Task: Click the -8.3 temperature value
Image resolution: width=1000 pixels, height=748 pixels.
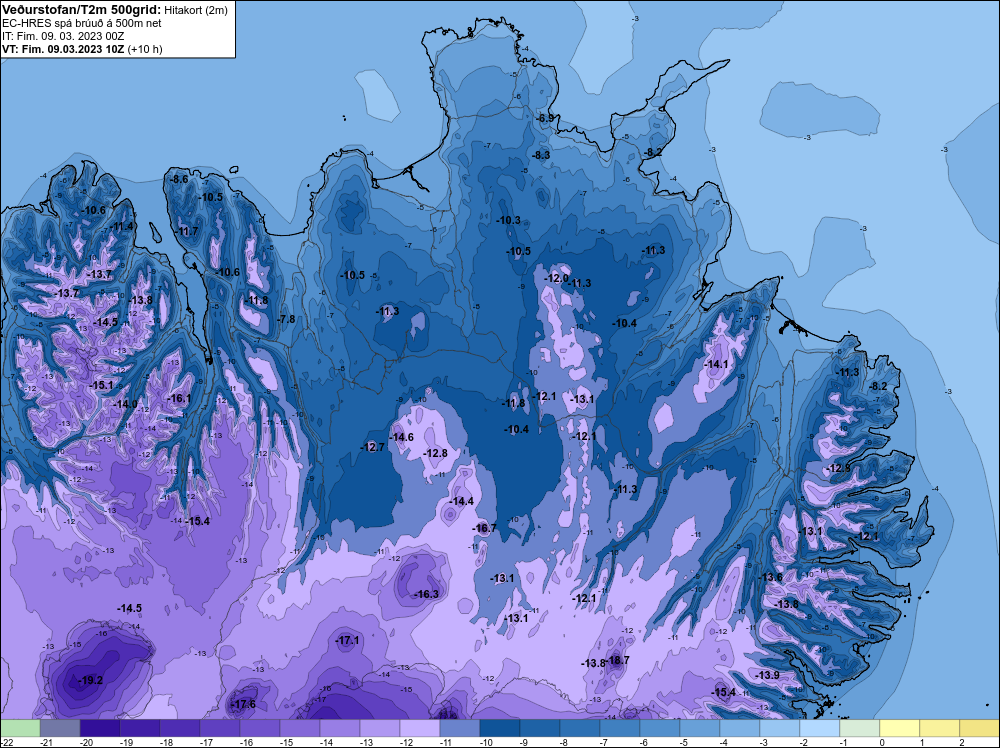Action: [x=541, y=155]
